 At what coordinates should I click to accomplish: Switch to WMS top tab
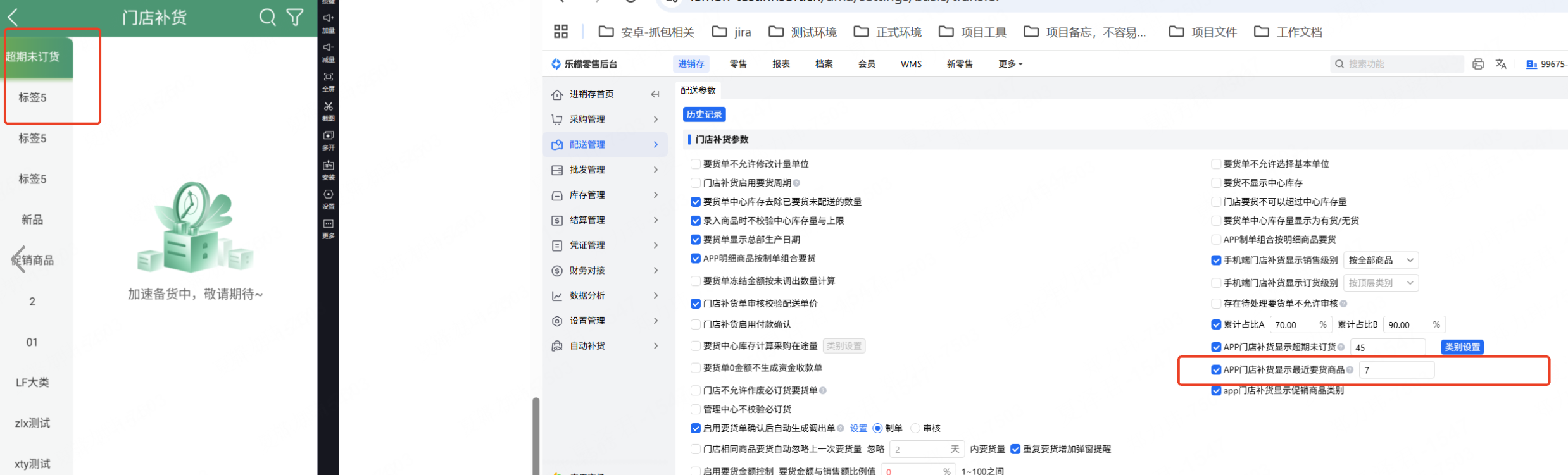pos(912,64)
